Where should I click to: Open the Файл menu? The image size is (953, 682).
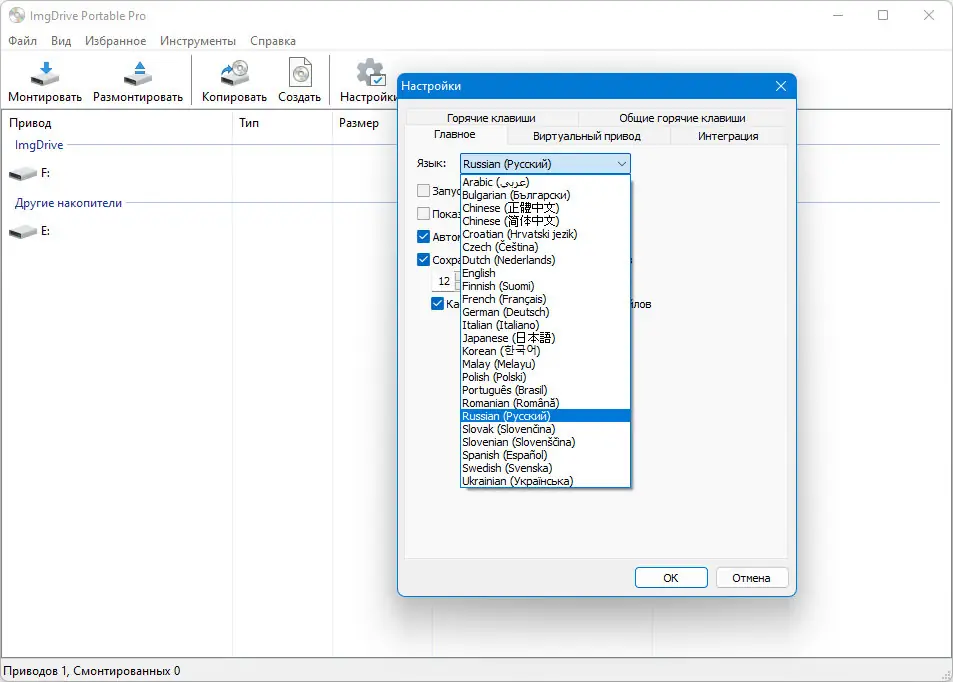[x=22, y=41]
